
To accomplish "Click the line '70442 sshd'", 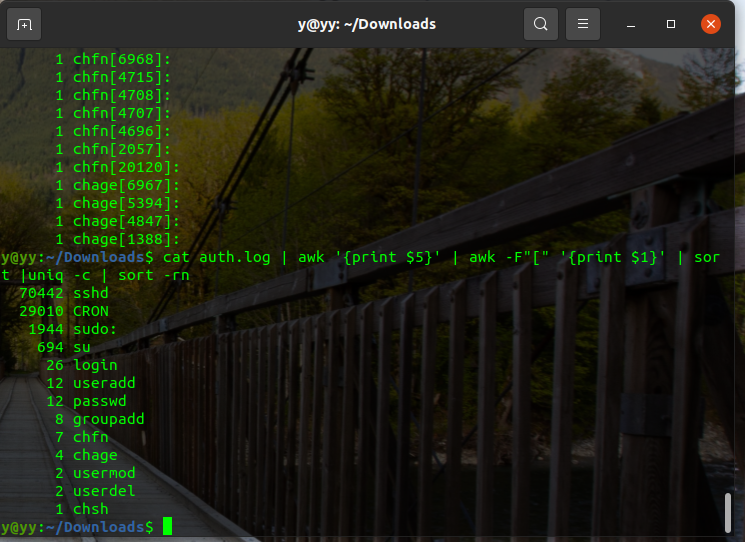I will pyautogui.click(x=64, y=293).
